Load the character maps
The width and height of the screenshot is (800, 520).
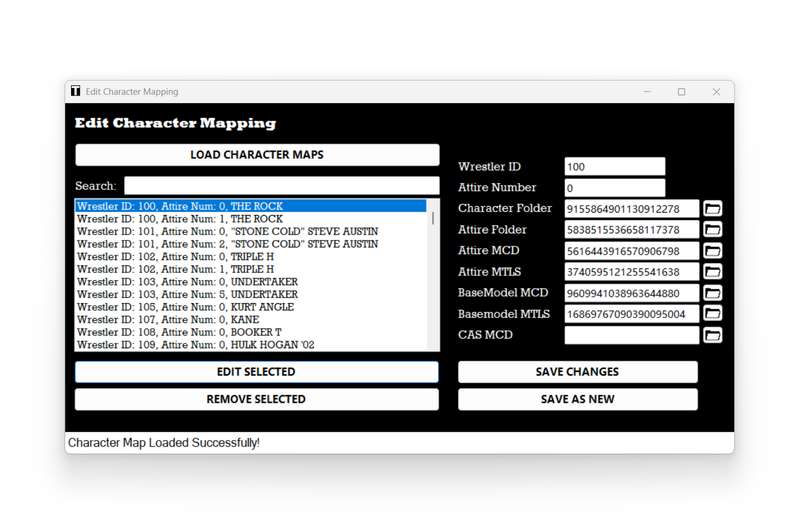[x=257, y=155]
